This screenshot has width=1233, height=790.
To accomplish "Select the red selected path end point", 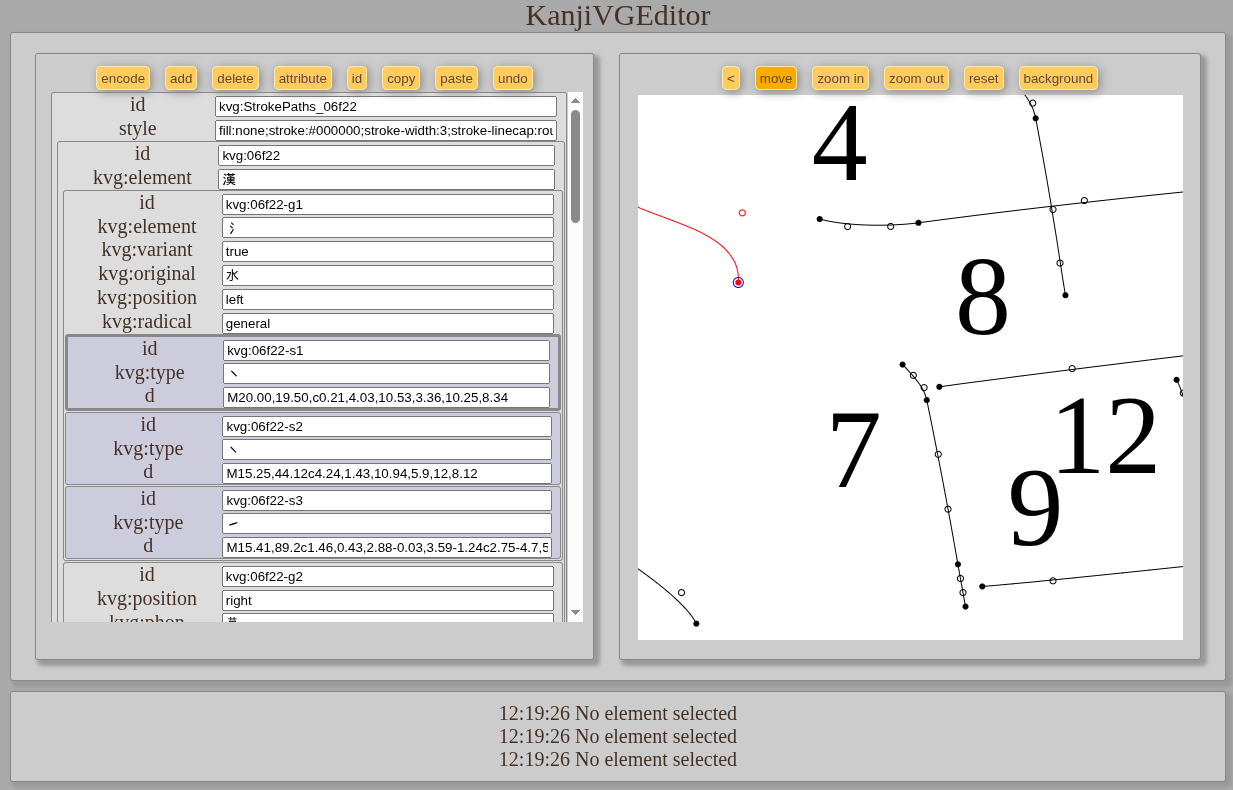I will click(x=738, y=283).
